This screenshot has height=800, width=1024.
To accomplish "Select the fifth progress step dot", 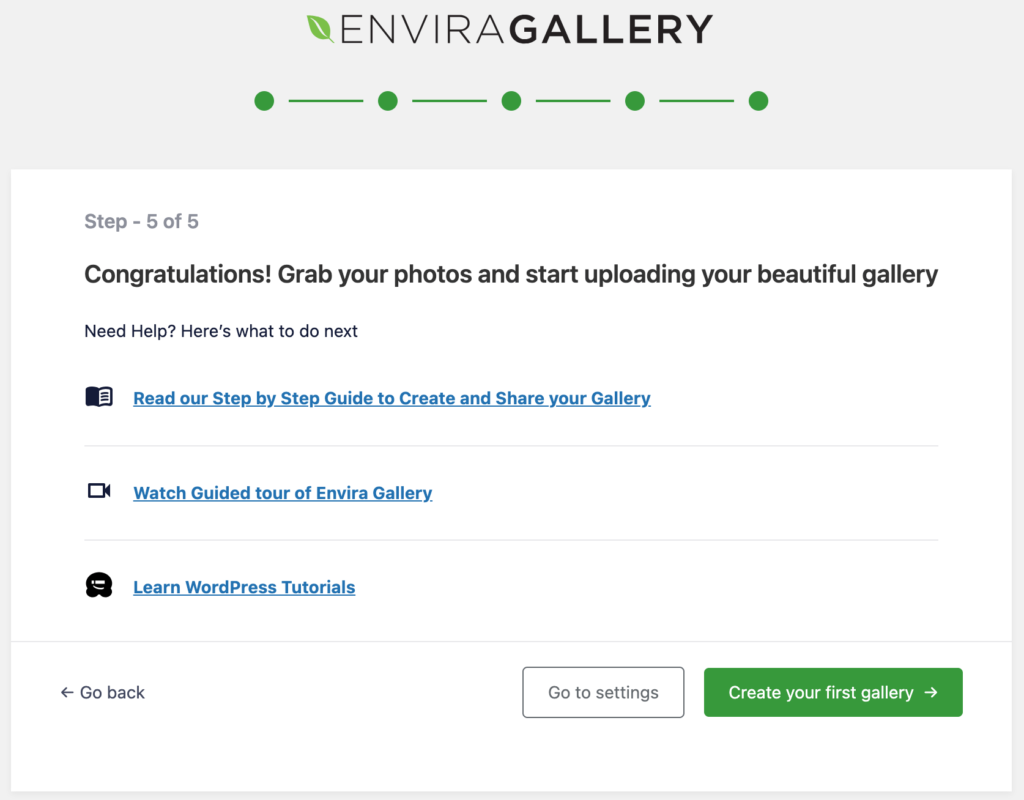I will click(758, 101).
